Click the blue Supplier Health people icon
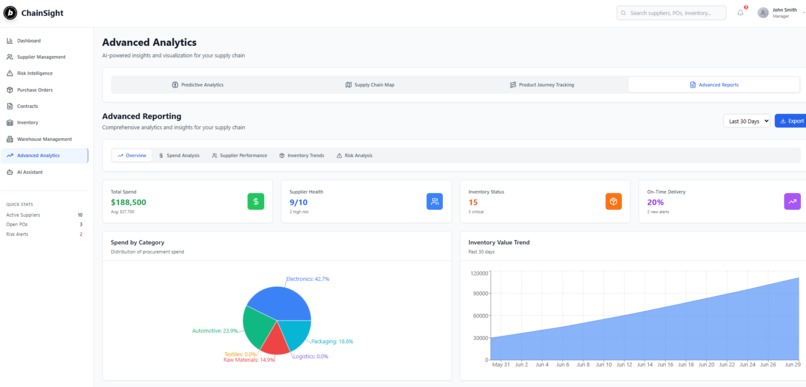Image resolution: width=806 pixels, height=387 pixels. tap(434, 201)
